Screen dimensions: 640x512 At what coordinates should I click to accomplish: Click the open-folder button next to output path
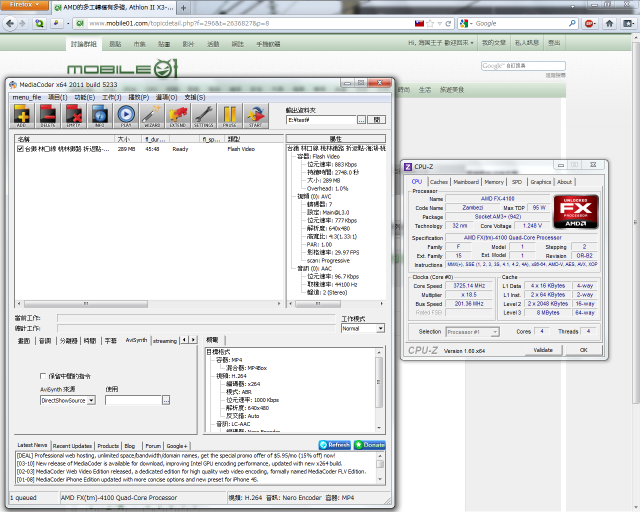(x=377, y=120)
